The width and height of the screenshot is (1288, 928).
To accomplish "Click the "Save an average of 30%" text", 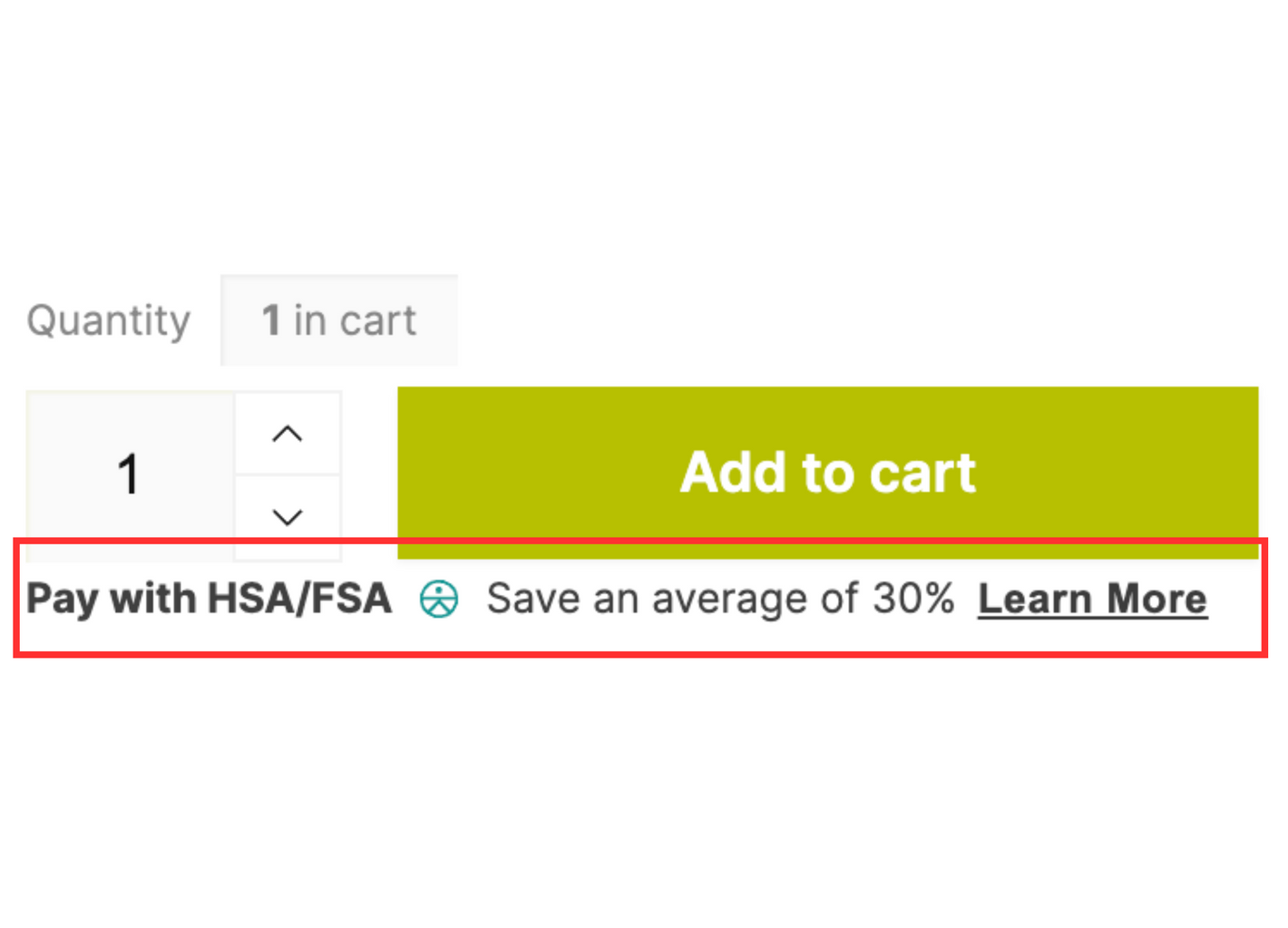I will pos(720,599).
